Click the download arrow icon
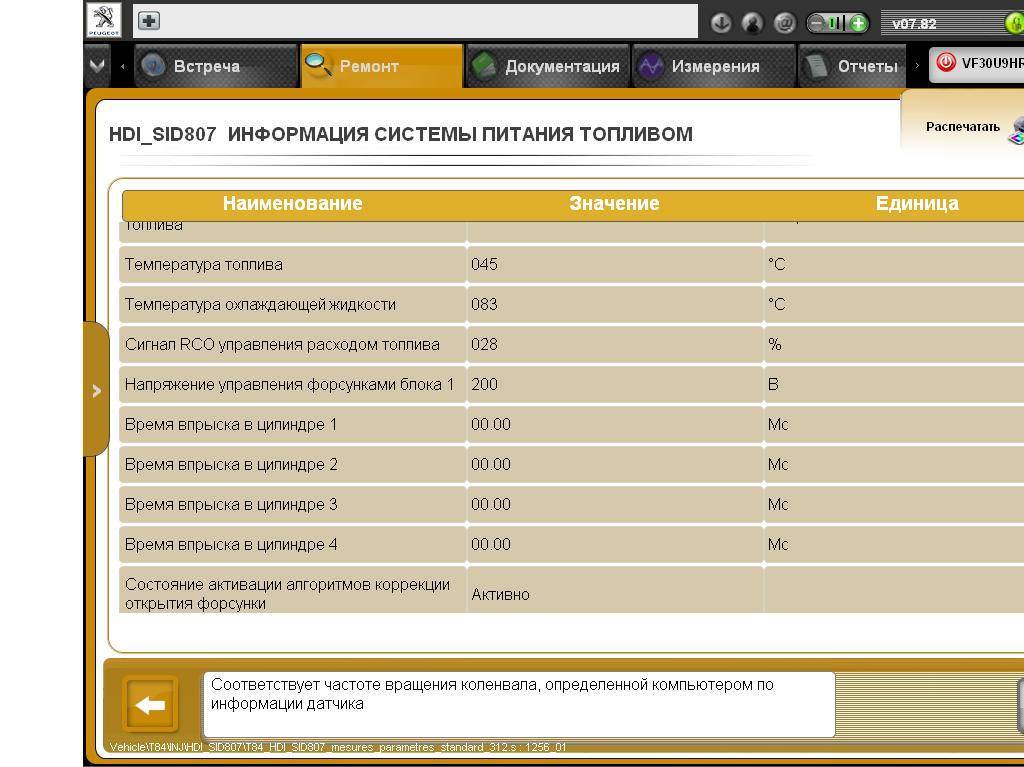This screenshot has width=1024, height=767. 721,23
